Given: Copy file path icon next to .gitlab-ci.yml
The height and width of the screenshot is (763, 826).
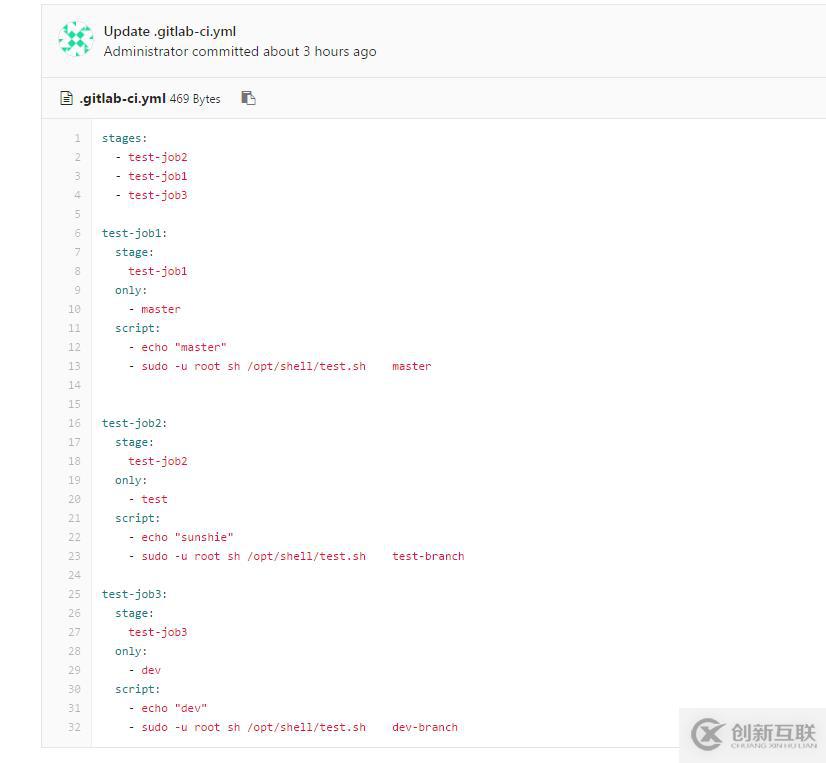Looking at the screenshot, I should click(248, 98).
